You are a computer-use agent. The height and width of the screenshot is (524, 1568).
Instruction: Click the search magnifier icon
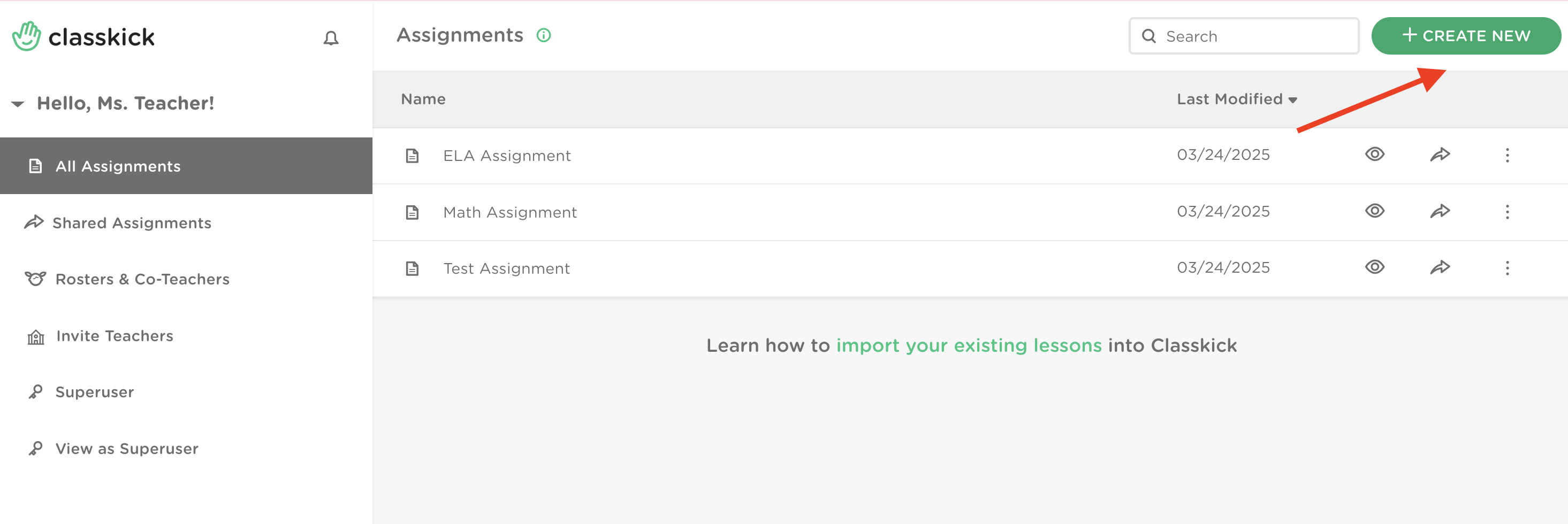coord(1148,36)
